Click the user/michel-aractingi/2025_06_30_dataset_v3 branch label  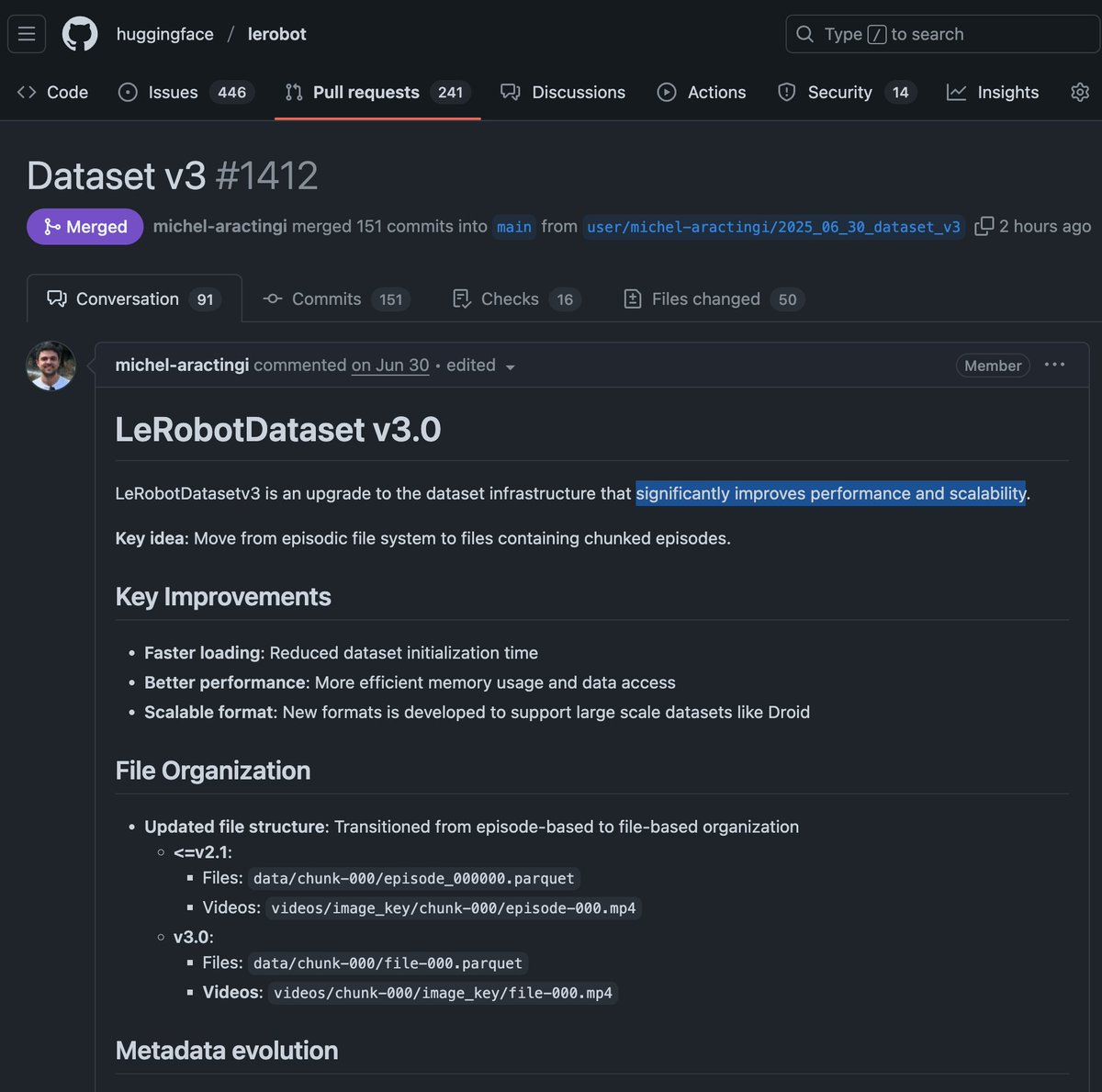tap(773, 227)
